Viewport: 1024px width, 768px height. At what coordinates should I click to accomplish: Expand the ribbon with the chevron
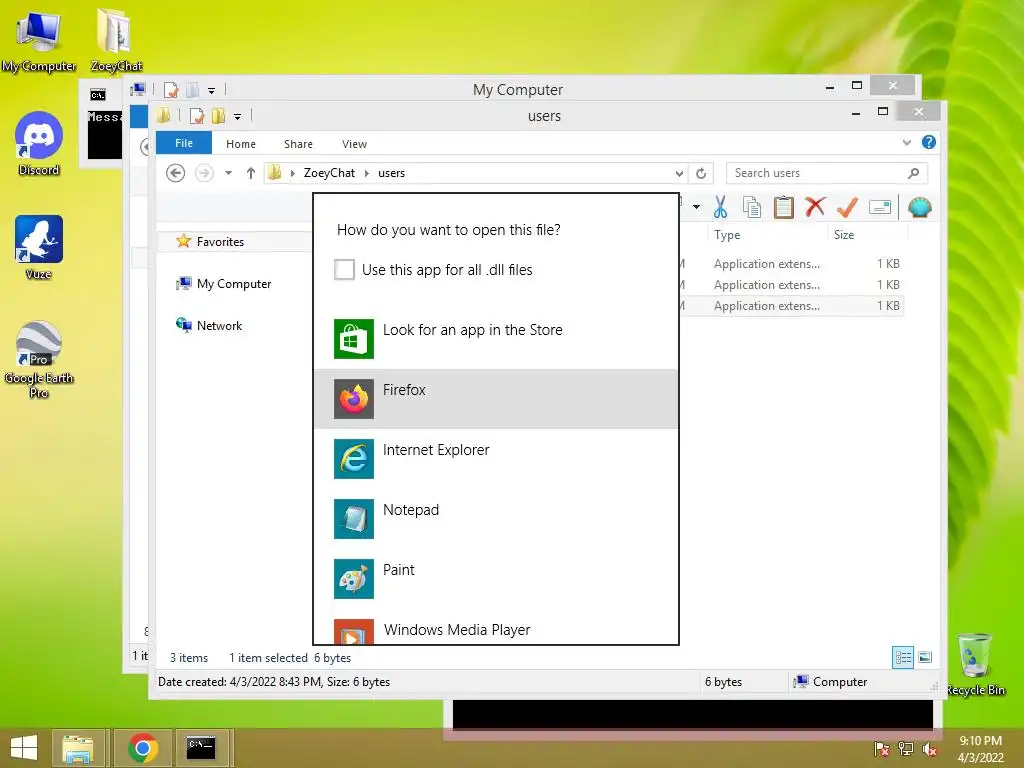click(x=906, y=142)
